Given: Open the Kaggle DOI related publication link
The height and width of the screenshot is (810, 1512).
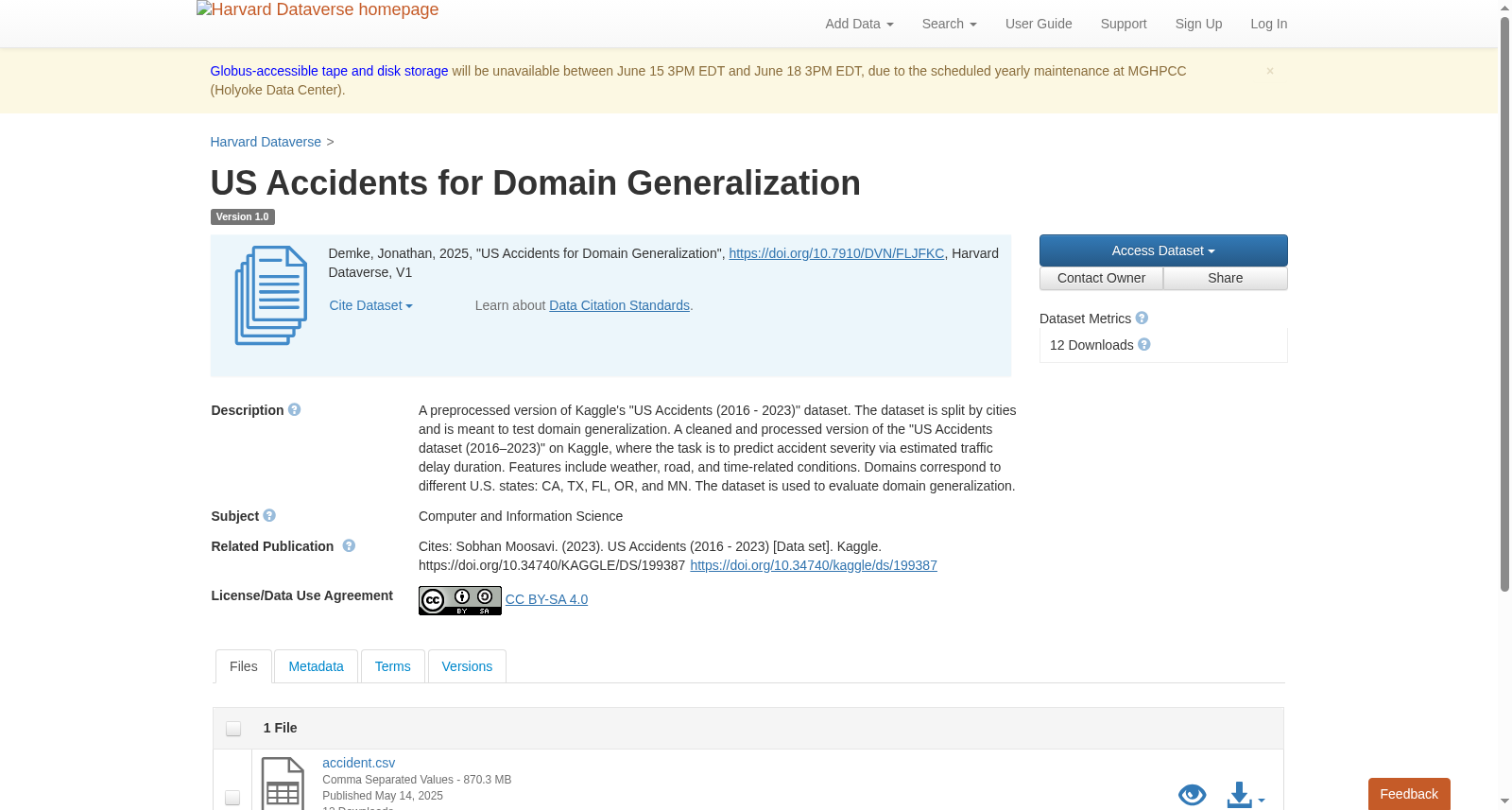Looking at the screenshot, I should 814,565.
